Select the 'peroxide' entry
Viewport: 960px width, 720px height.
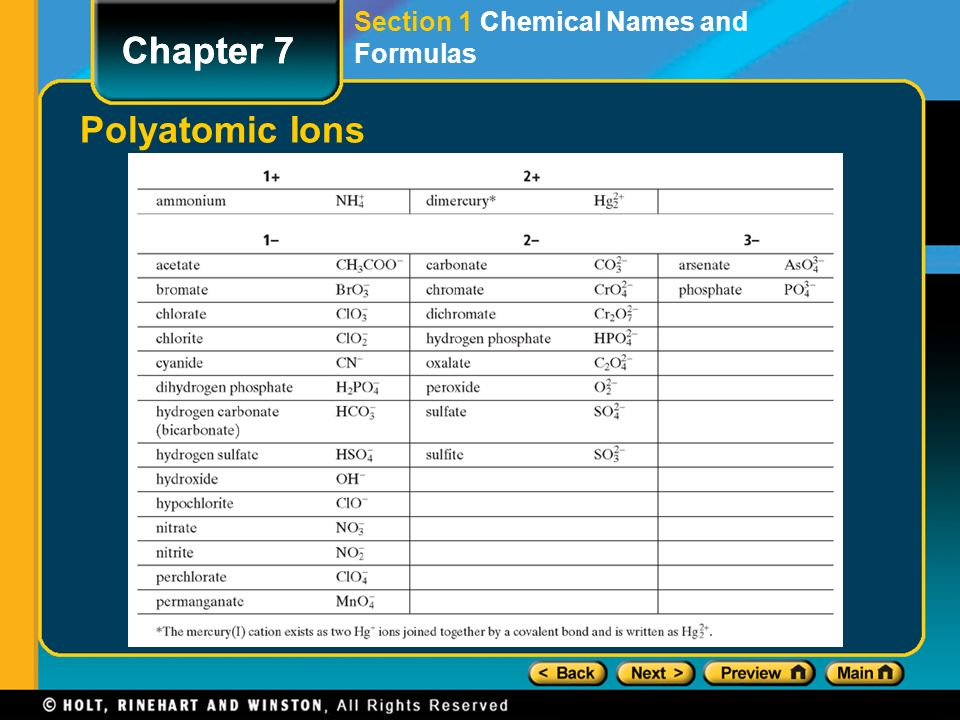tap(452, 388)
